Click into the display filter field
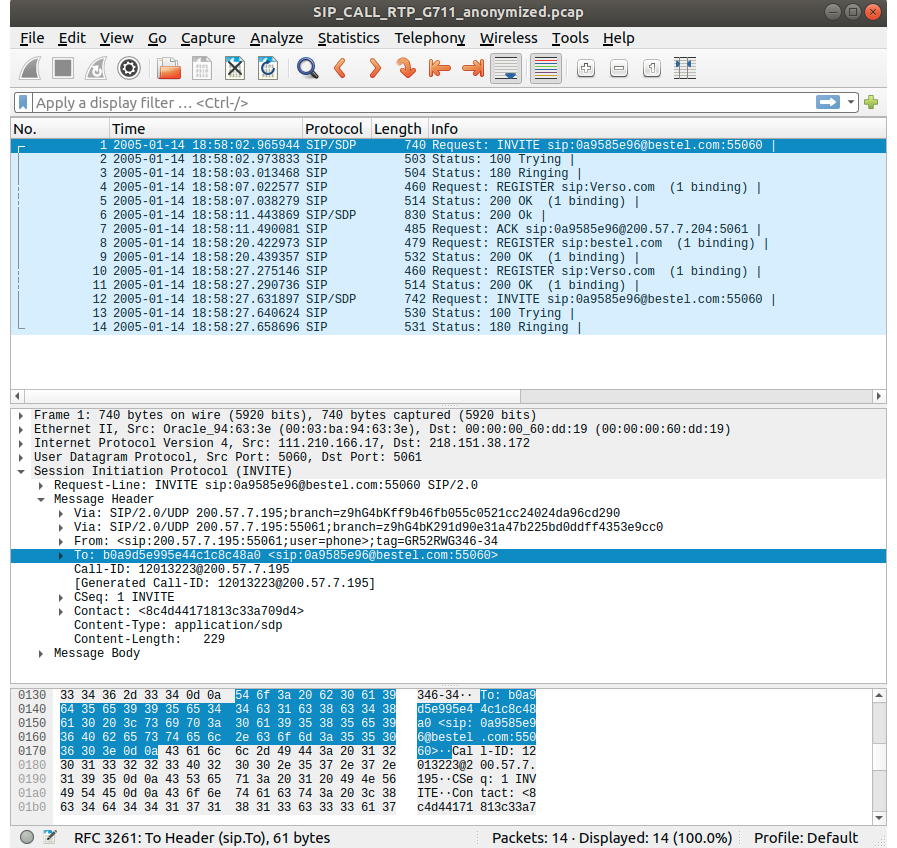This screenshot has height=848, width=897. pos(400,103)
